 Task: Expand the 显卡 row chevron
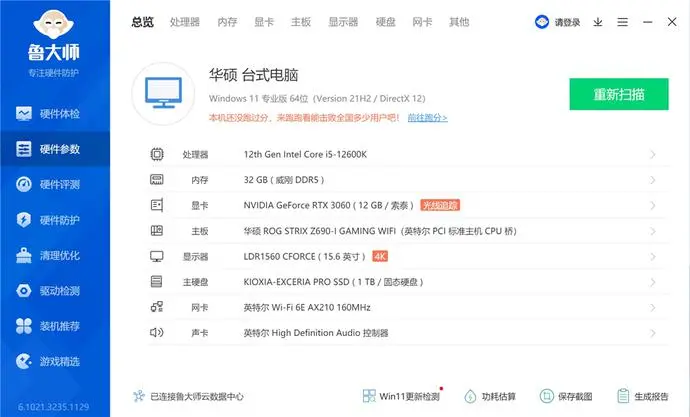point(653,205)
